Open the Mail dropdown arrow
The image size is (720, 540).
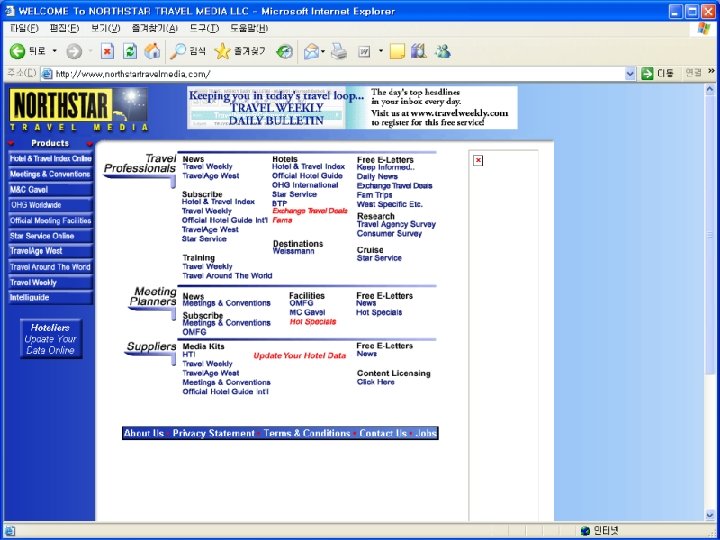[x=323, y=51]
